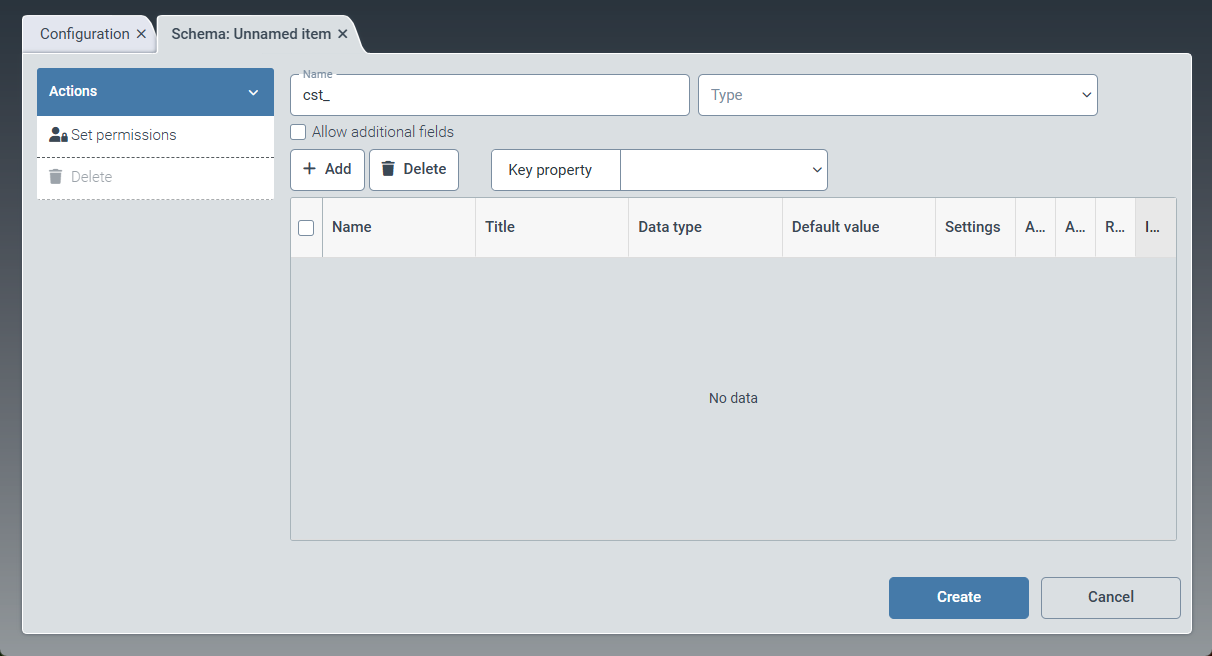Screen dimensions: 1212x656
Task: Close the Configuration tab with X
Action: pyautogui.click(x=141, y=34)
